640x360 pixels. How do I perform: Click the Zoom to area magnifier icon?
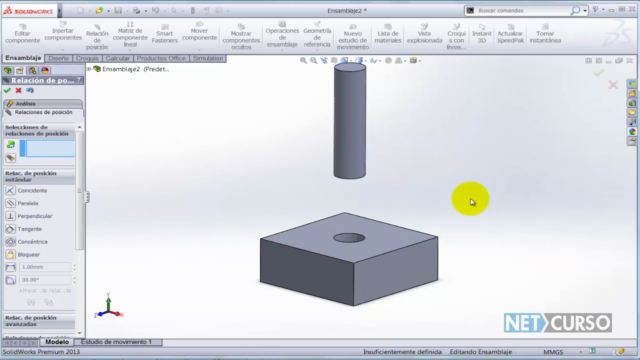pos(313,60)
